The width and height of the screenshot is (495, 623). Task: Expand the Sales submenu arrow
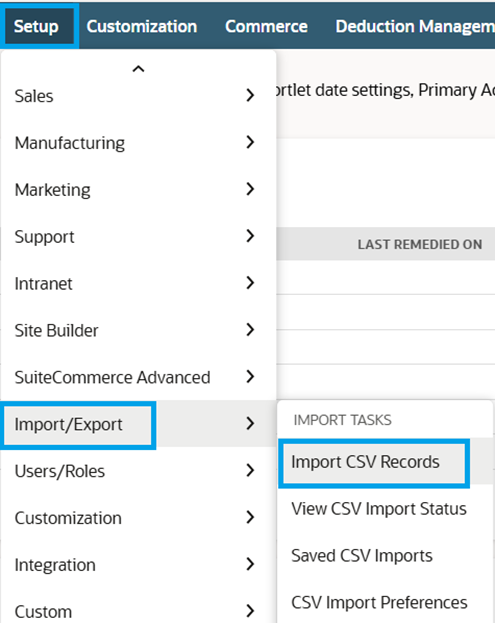pos(250,95)
